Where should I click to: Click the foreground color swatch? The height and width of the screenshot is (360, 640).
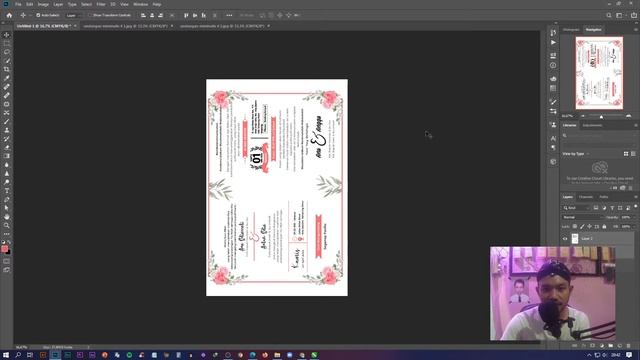(x=4, y=248)
